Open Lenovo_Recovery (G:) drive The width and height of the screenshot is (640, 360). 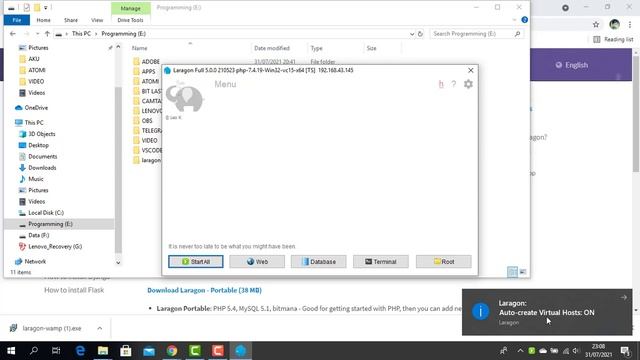point(55,247)
